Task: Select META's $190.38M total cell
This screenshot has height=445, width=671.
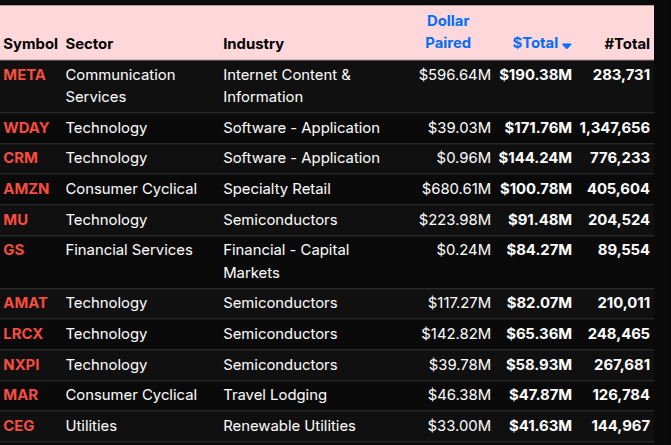Action: pos(535,75)
